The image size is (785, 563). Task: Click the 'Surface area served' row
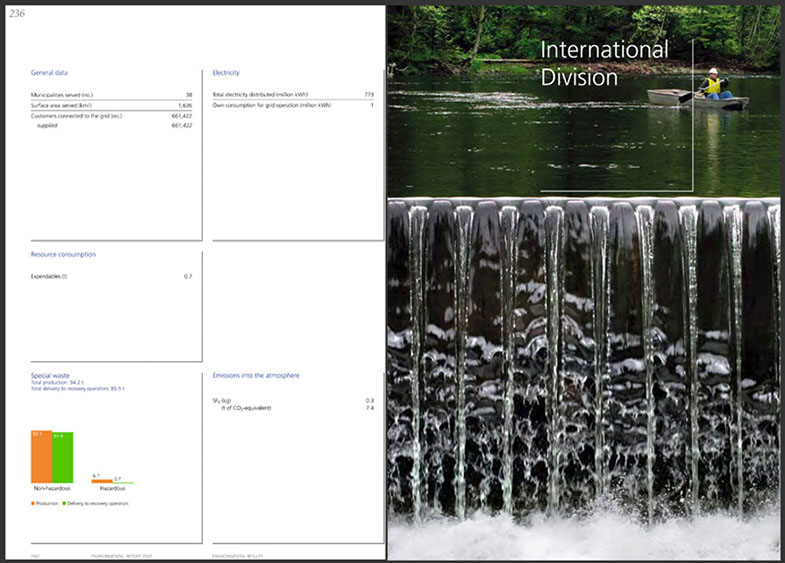pos(111,104)
